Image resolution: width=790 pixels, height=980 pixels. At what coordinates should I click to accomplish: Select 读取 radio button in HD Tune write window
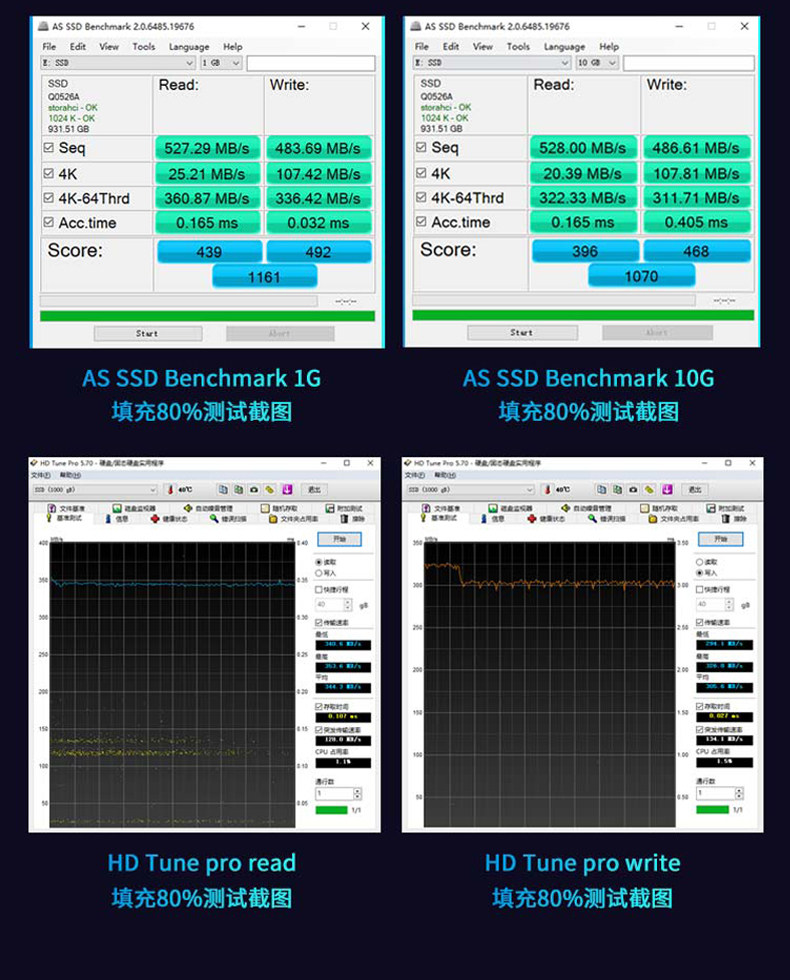[699, 562]
